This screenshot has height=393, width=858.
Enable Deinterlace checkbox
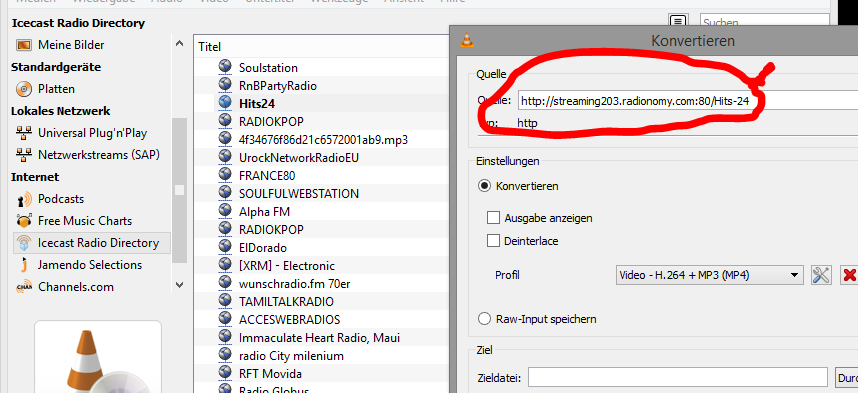[x=494, y=241]
